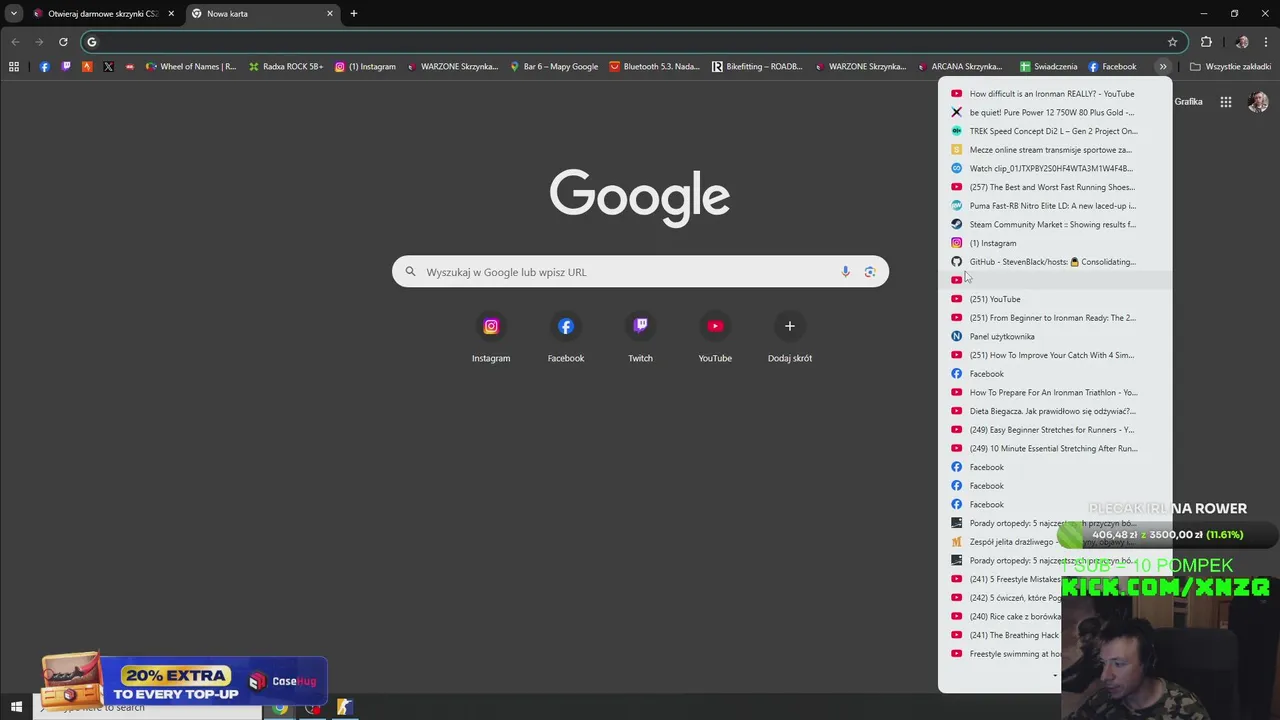This screenshot has width=1280, height=720.
Task: Open a new tab with the plus button
Action: (x=353, y=14)
